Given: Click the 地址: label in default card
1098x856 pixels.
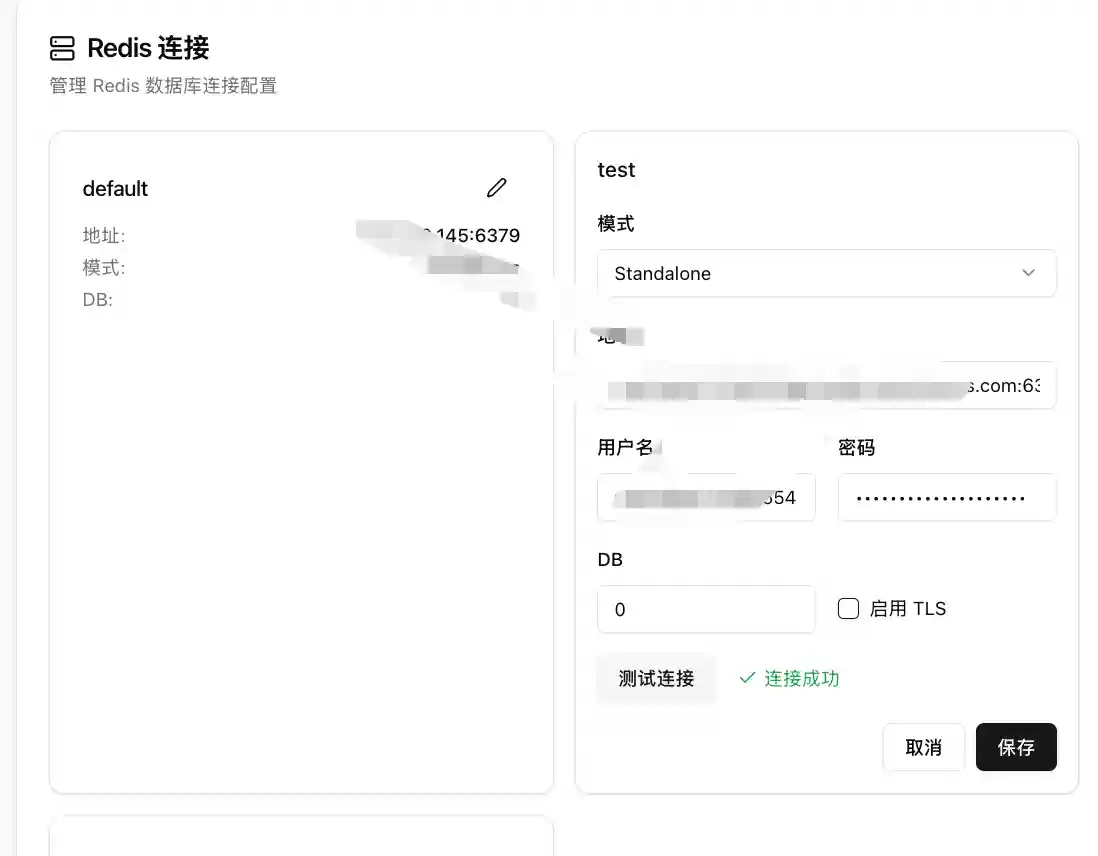Looking at the screenshot, I should [x=104, y=235].
